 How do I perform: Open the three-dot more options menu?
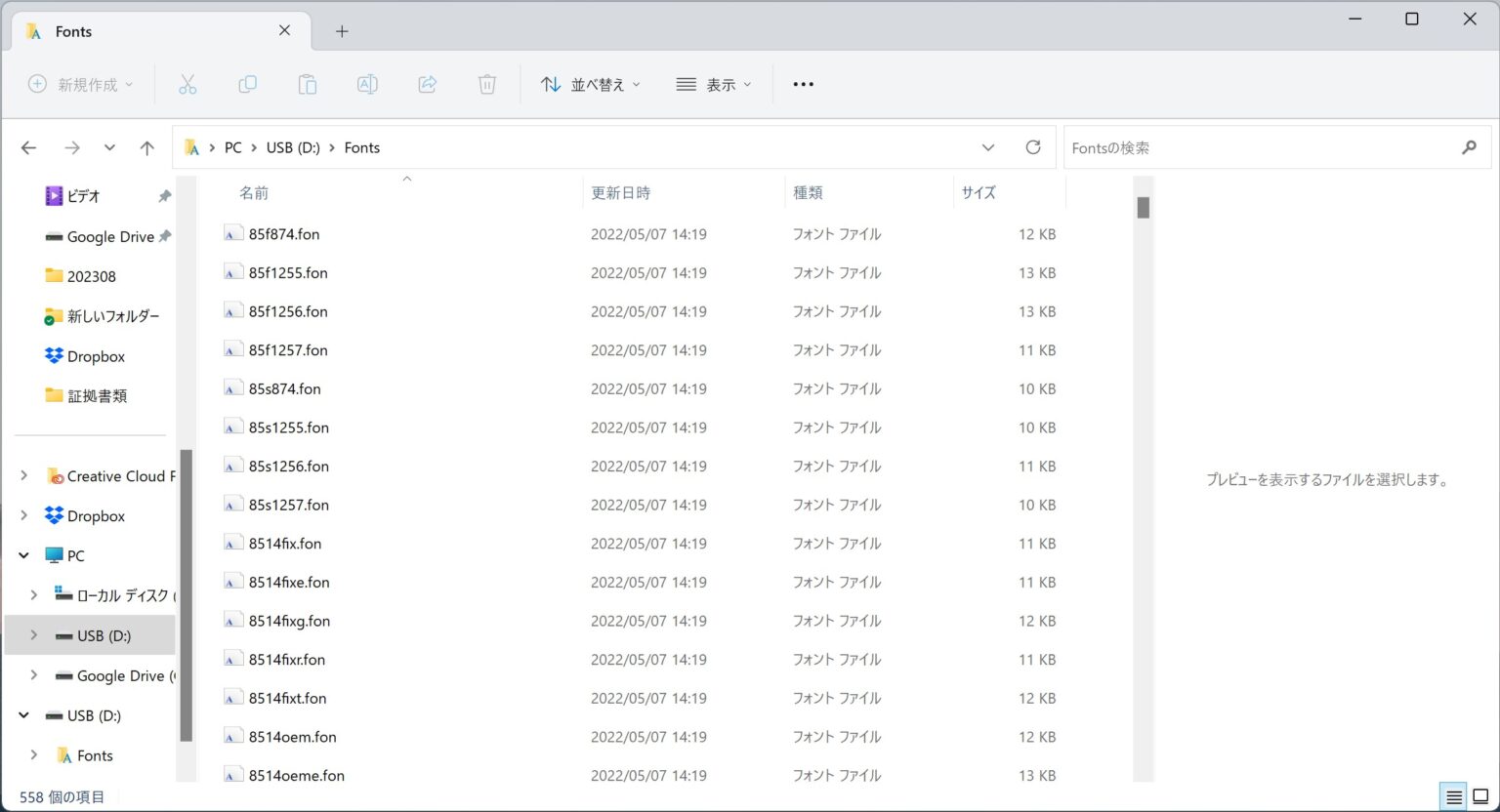click(803, 85)
